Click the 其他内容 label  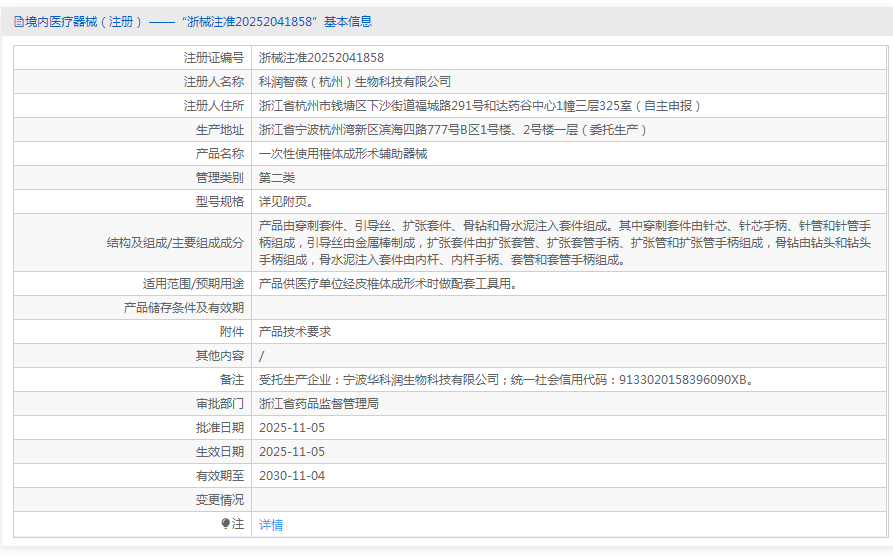[x=220, y=355]
